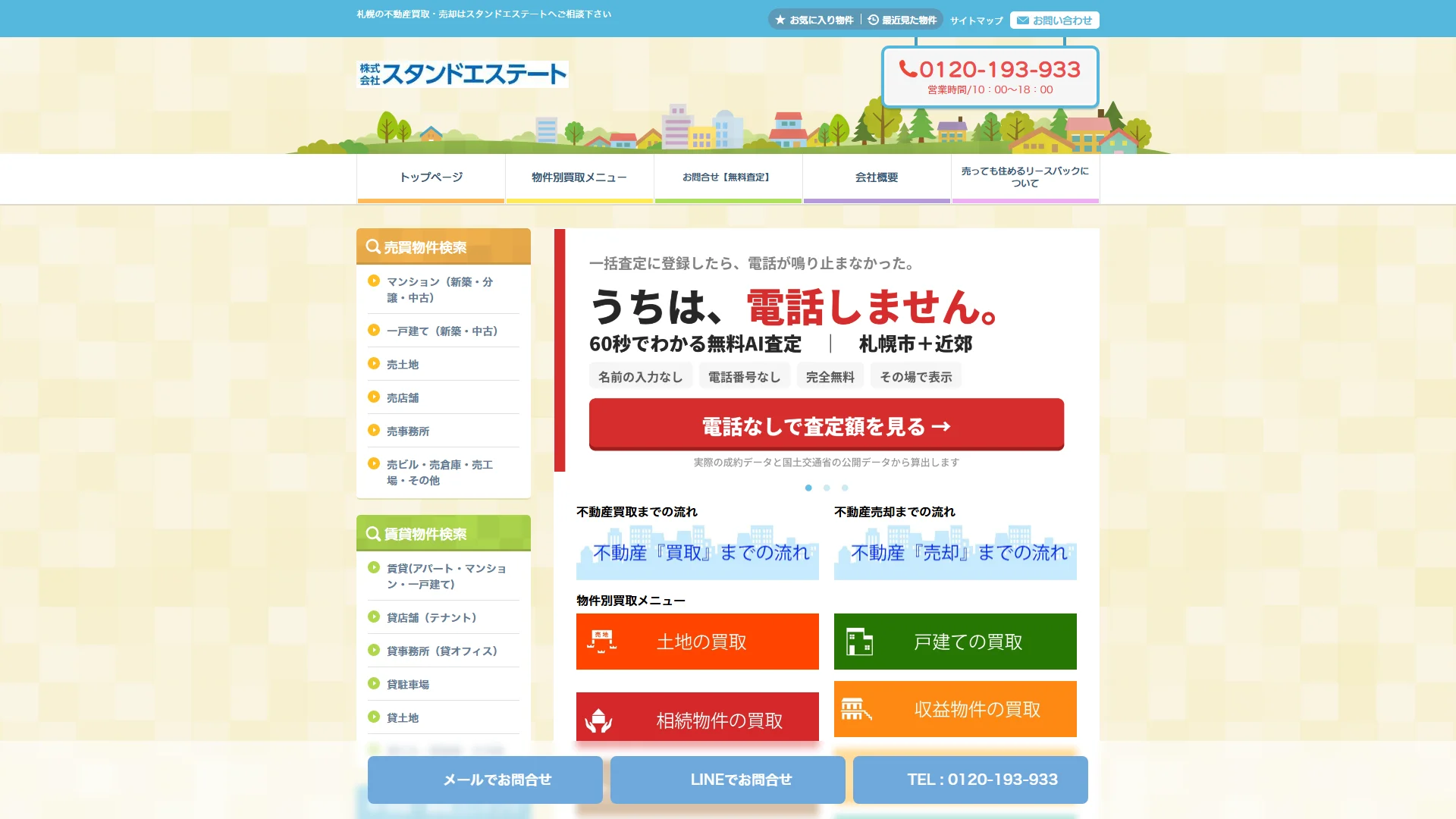Click the メールでお問合せ button

[485, 780]
